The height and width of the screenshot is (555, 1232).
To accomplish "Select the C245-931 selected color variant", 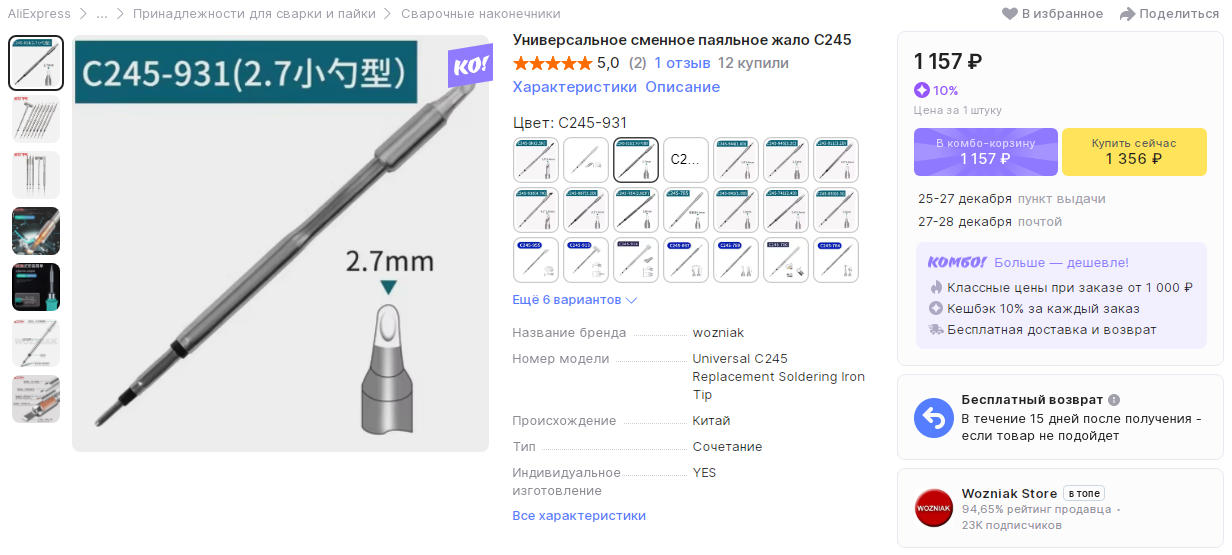I will tap(636, 159).
